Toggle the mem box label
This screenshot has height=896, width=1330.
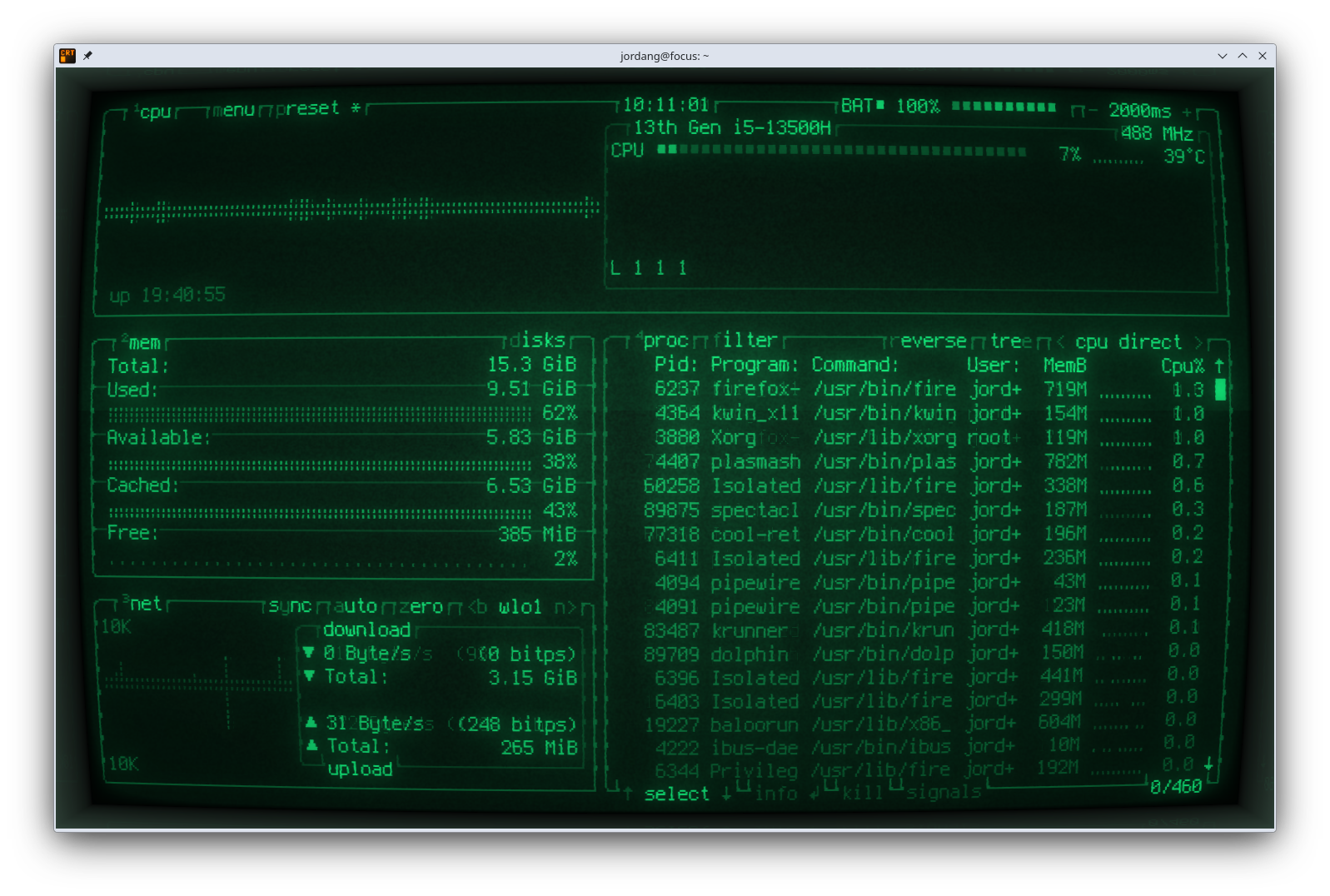click(142, 342)
